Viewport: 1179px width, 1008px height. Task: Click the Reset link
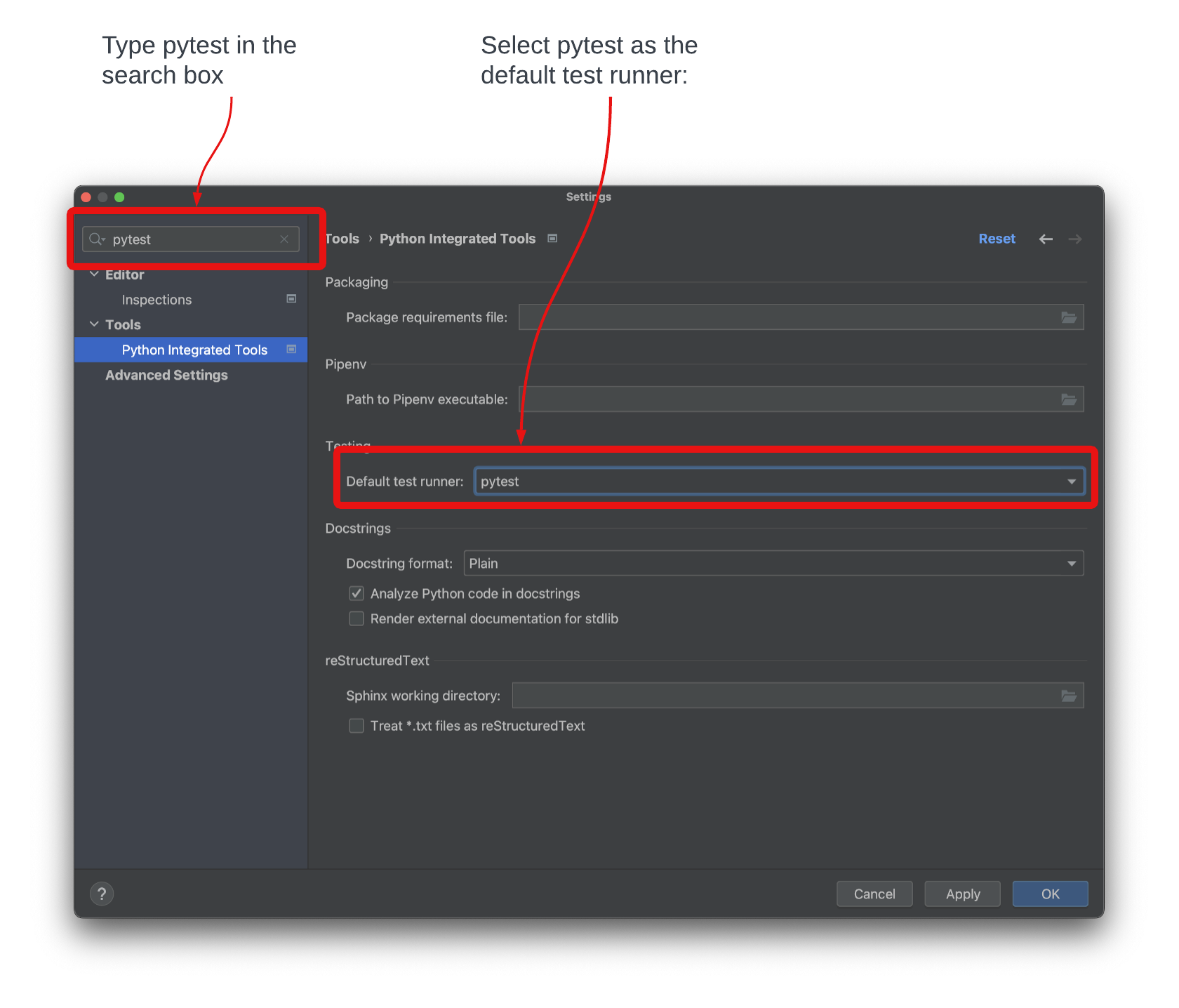point(997,239)
